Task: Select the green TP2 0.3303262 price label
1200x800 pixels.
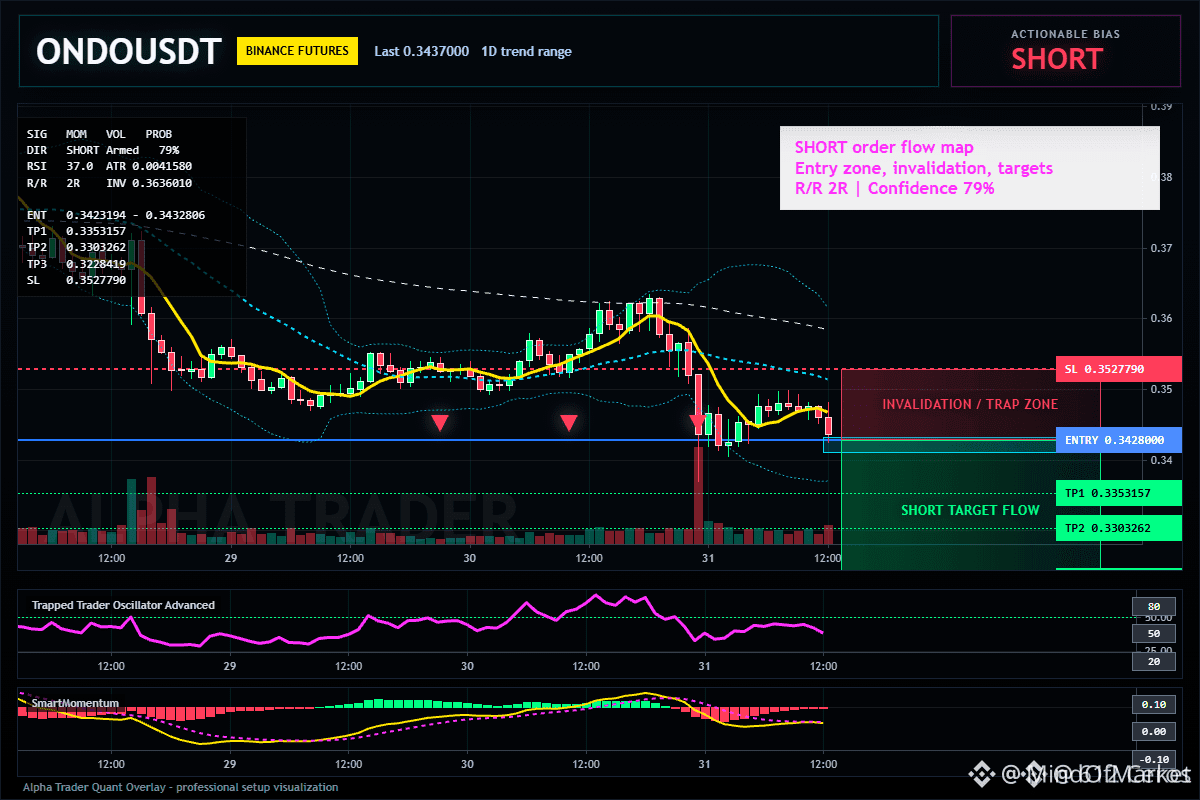Action: [1118, 528]
